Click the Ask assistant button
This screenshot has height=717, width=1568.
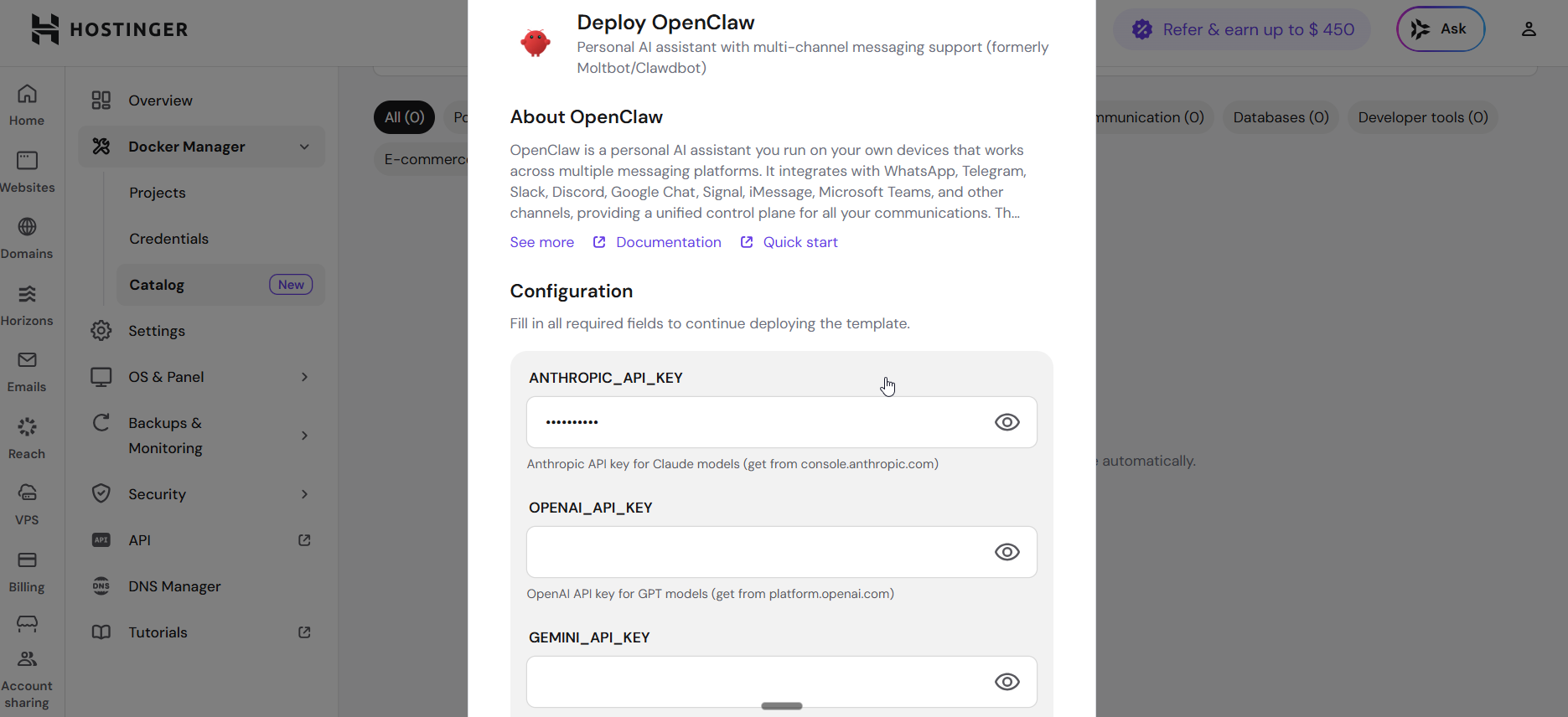(1441, 29)
